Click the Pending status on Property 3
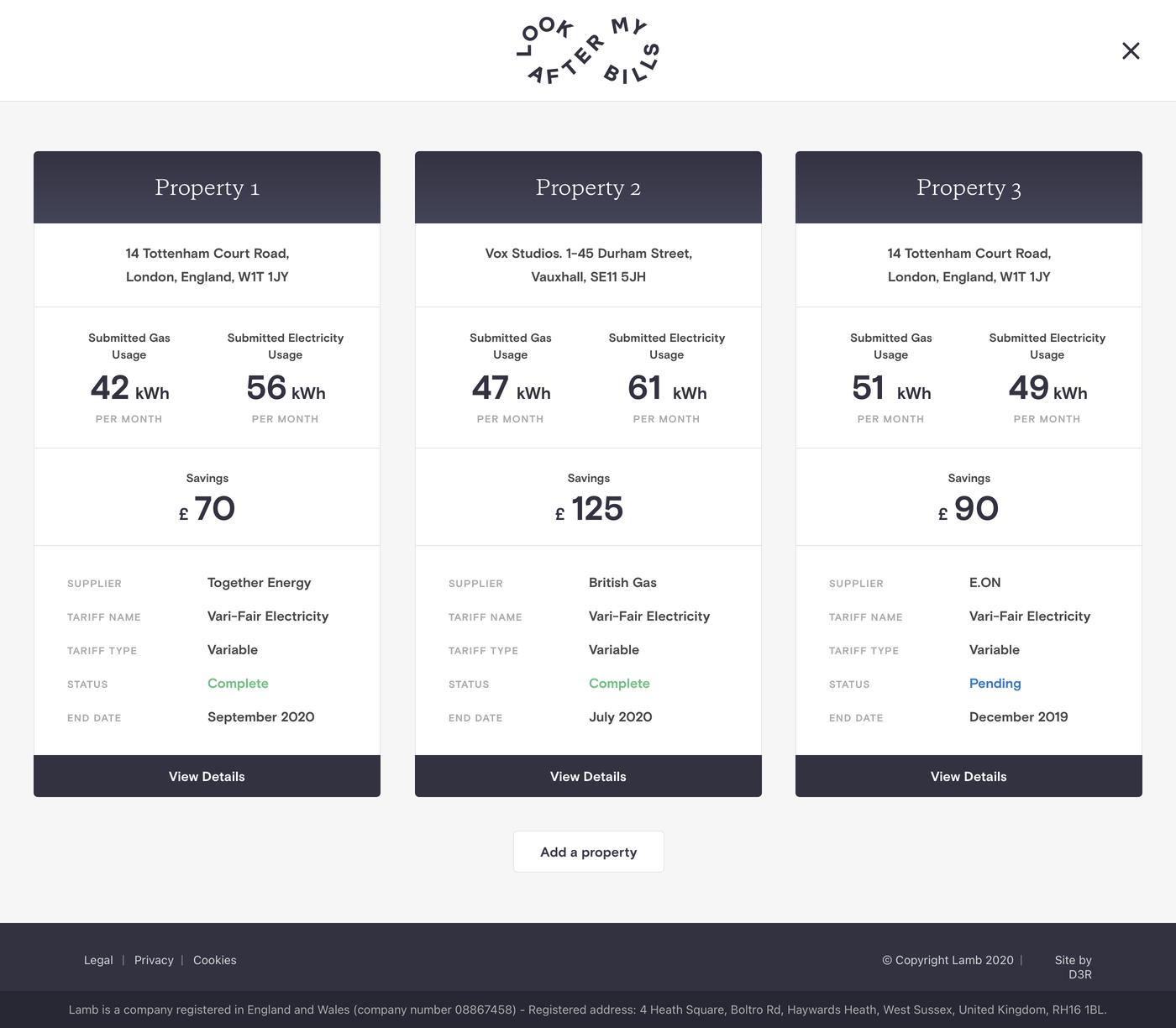 pyautogui.click(x=995, y=684)
